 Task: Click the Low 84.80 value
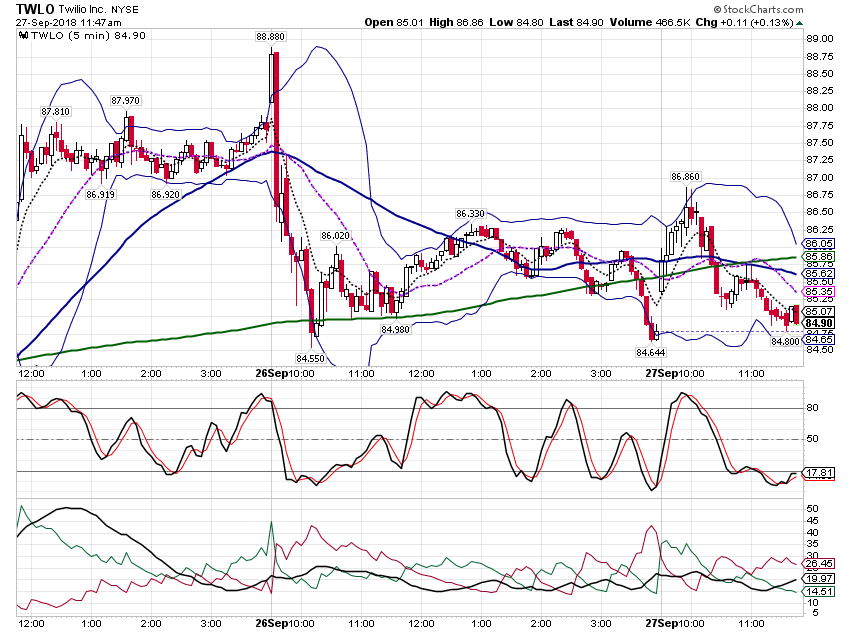click(516, 22)
